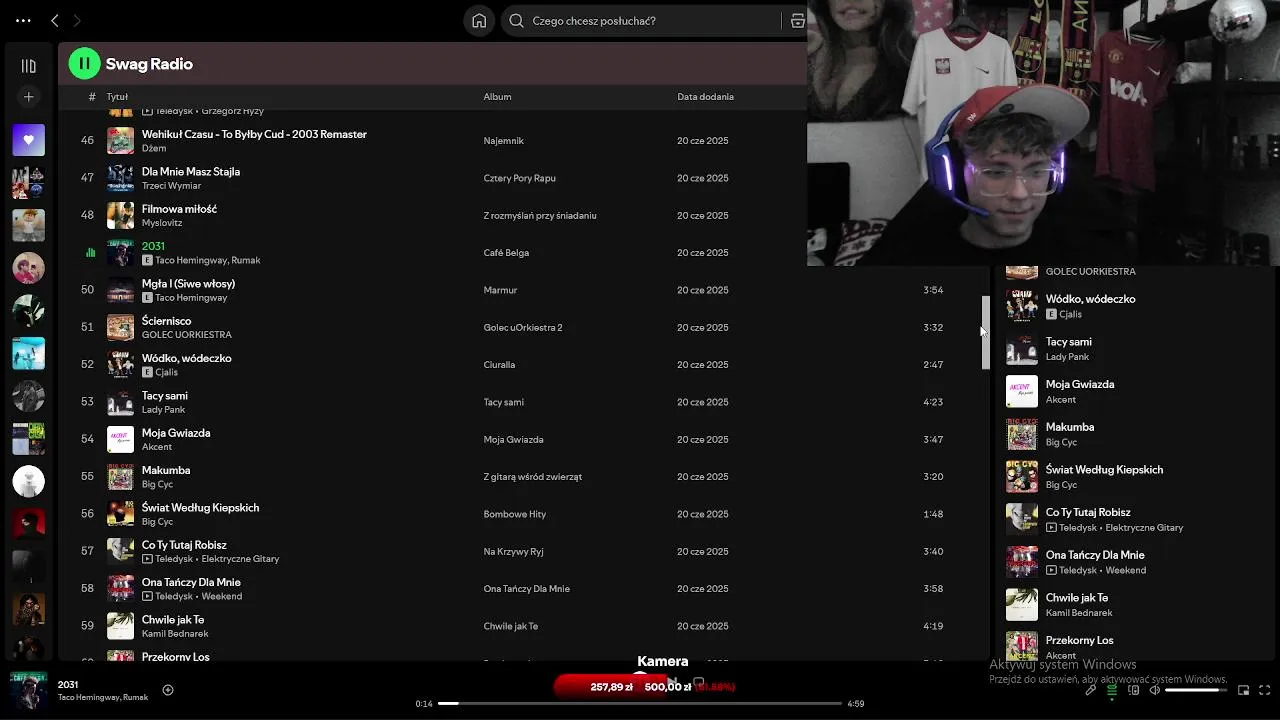The height and width of the screenshot is (720, 1280).
Task: Open Café Belga album link
Action: pyautogui.click(x=506, y=253)
